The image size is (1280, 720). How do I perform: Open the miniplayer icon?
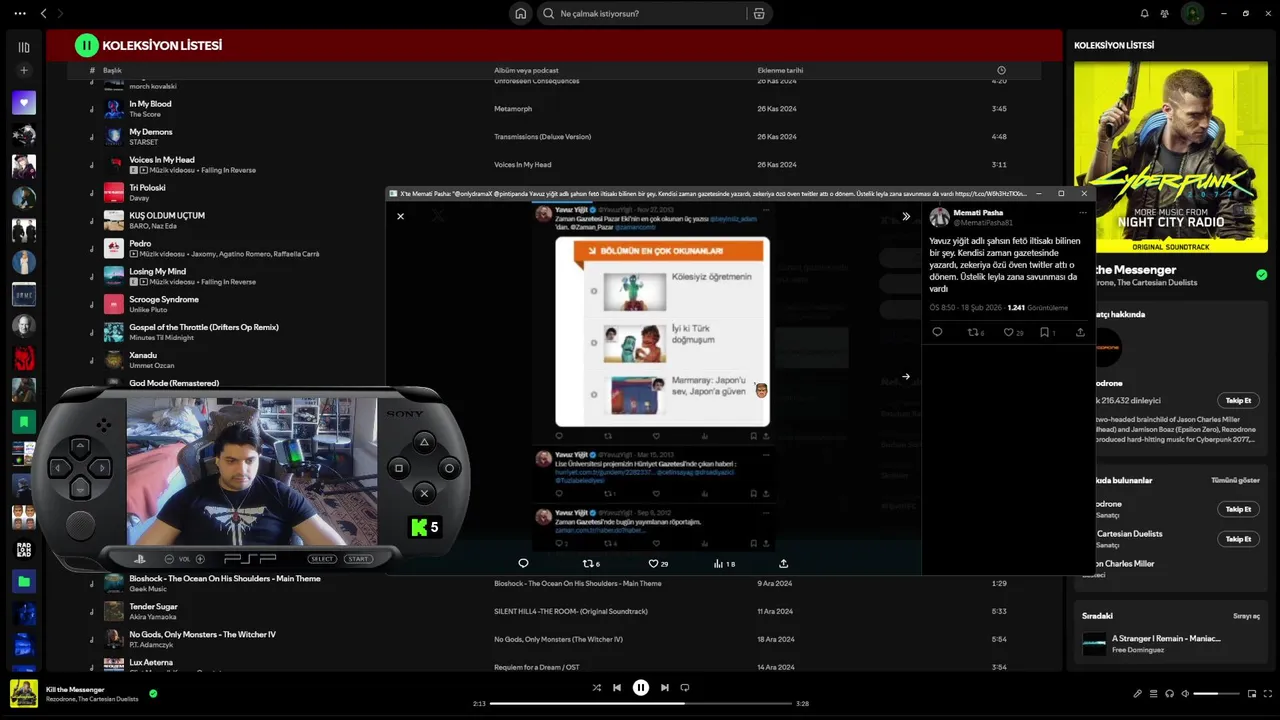pyautogui.click(x=1251, y=694)
